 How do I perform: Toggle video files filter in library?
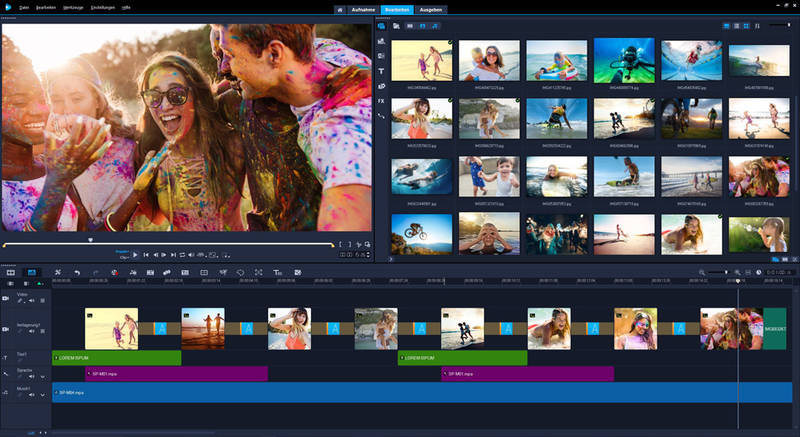point(410,26)
